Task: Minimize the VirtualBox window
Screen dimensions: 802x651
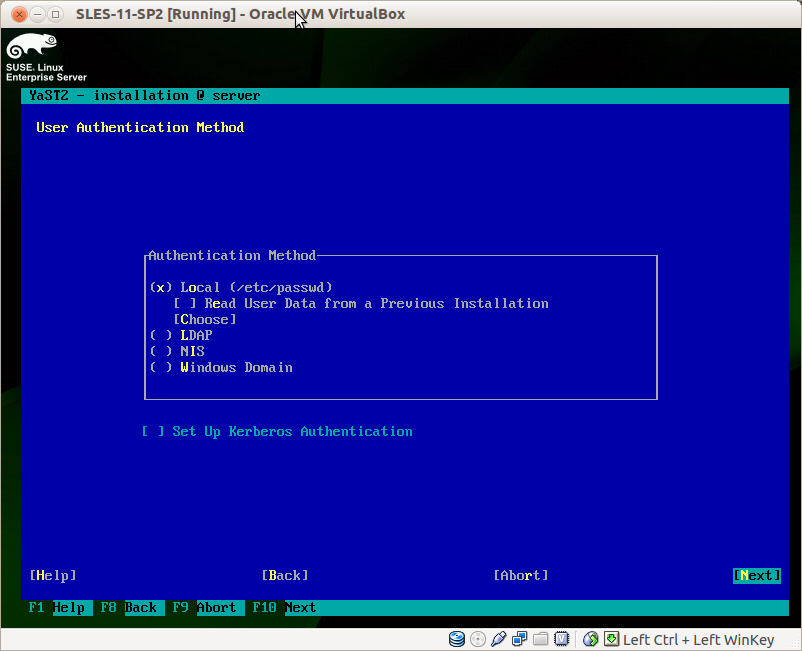Action: [37, 14]
